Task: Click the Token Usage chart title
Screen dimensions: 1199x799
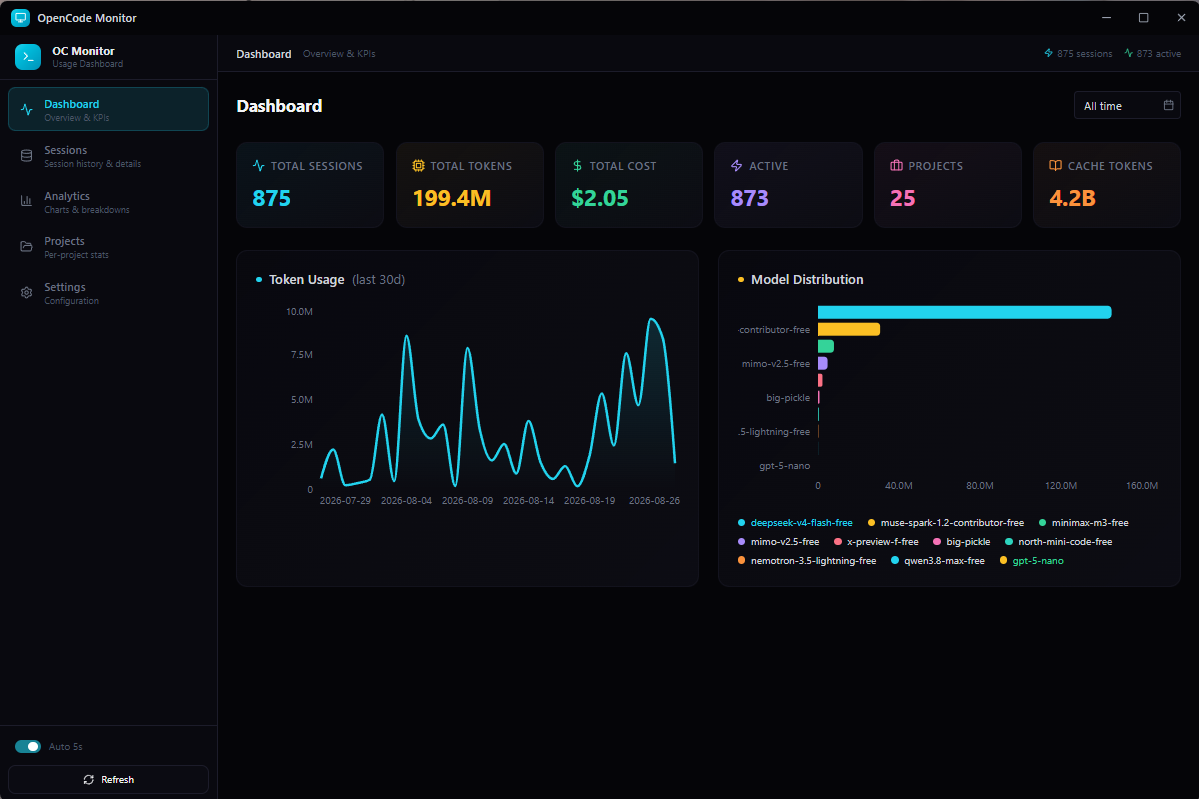Action: click(x=307, y=280)
